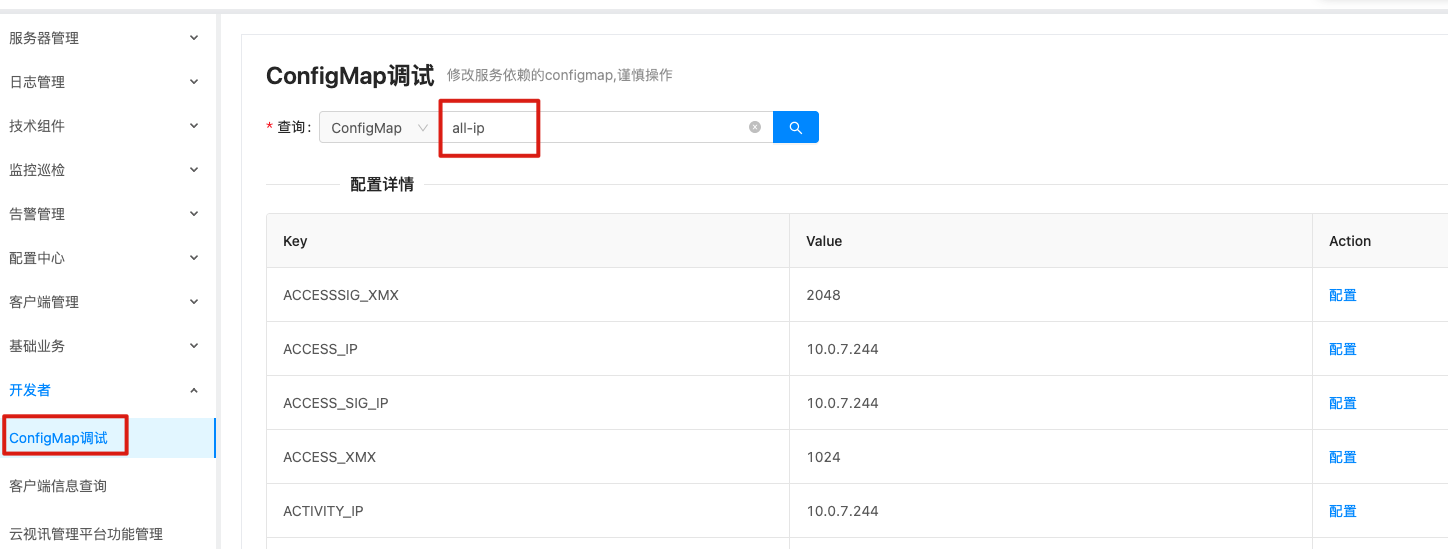Clear the all-ip search text
1448x549 pixels.
coord(755,127)
